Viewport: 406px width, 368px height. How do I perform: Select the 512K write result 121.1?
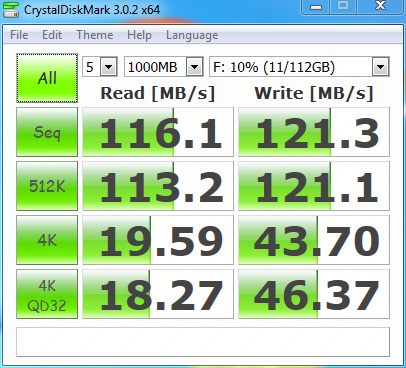click(x=314, y=186)
